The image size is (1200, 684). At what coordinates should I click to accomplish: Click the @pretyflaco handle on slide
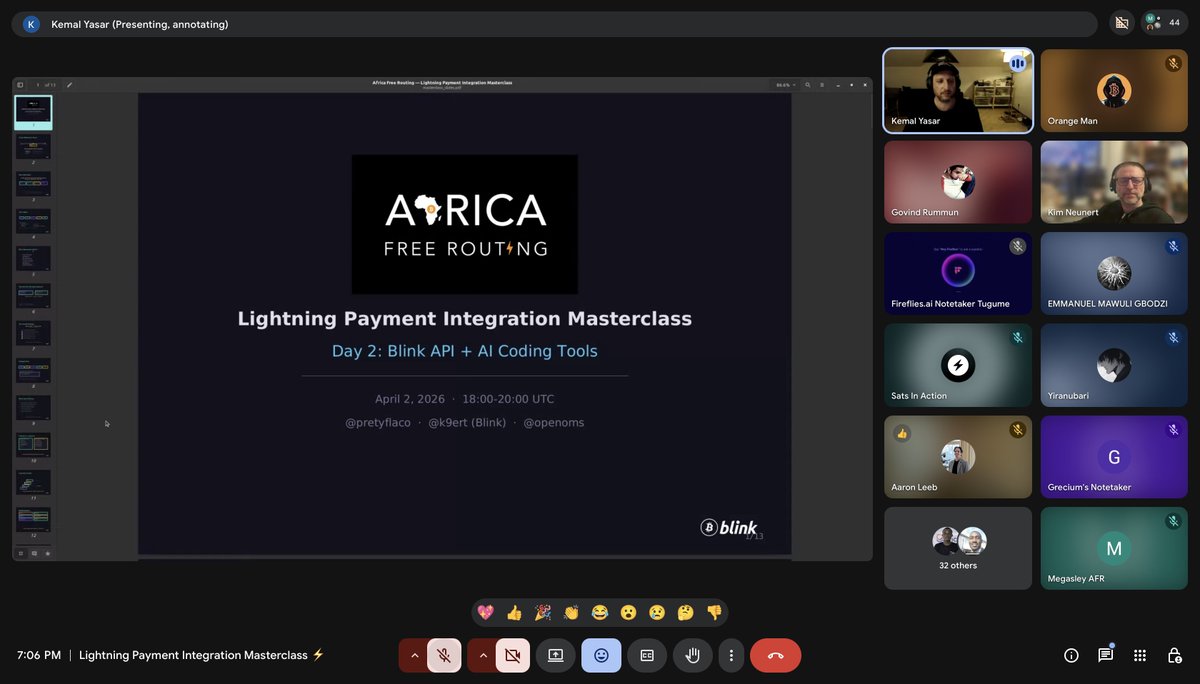coord(378,423)
